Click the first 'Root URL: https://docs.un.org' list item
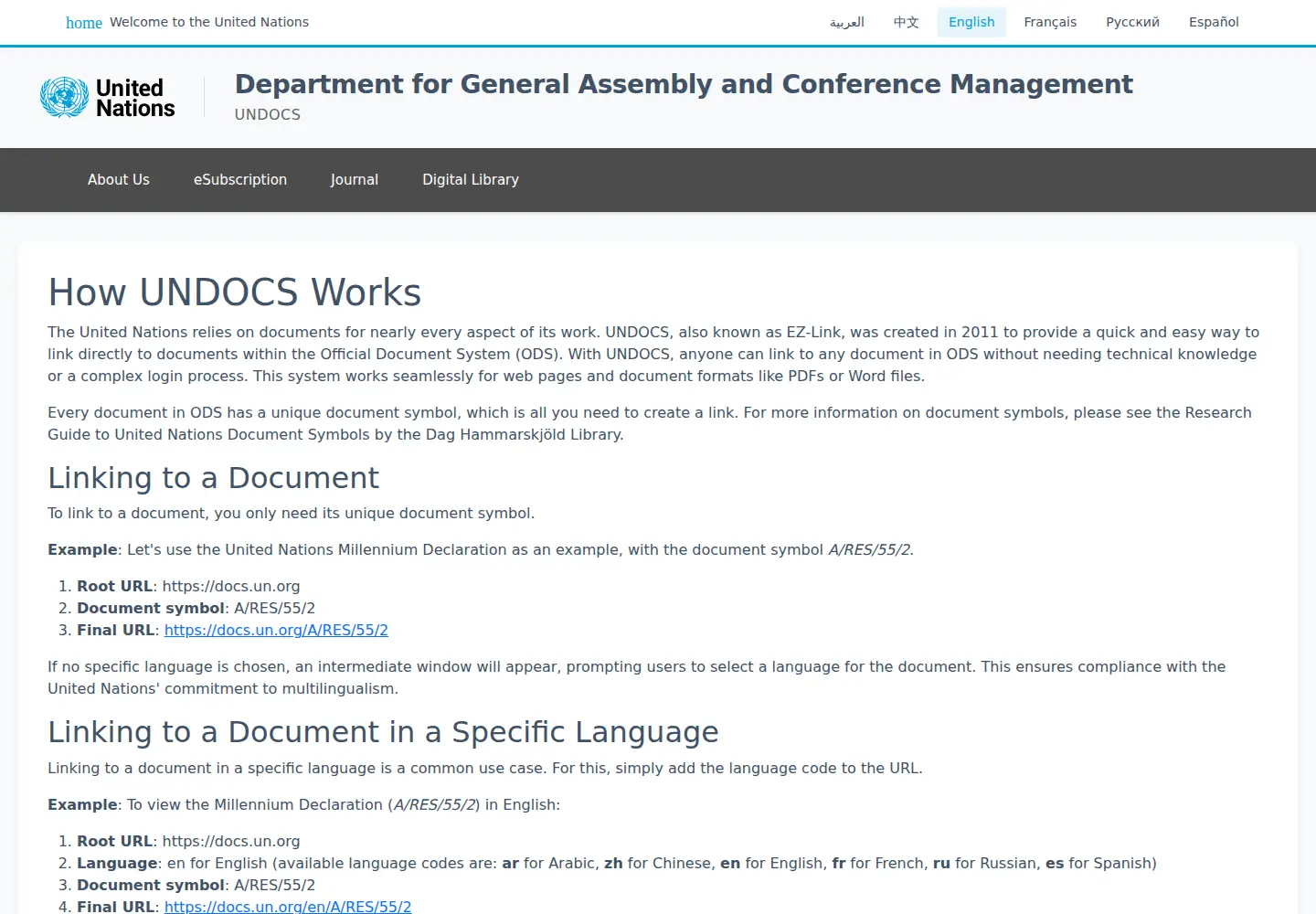The height and width of the screenshot is (914, 1316). point(188,586)
